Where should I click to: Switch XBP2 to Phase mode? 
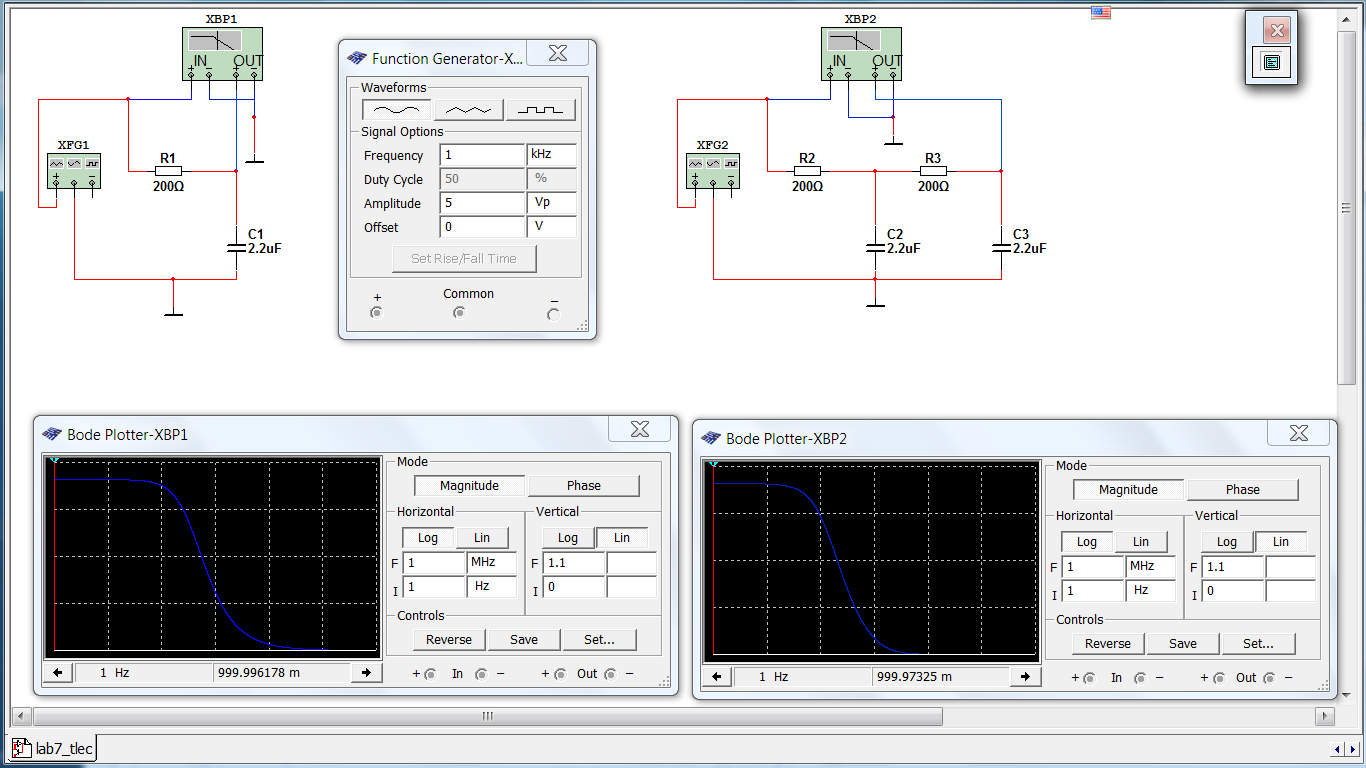tap(1243, 490)
